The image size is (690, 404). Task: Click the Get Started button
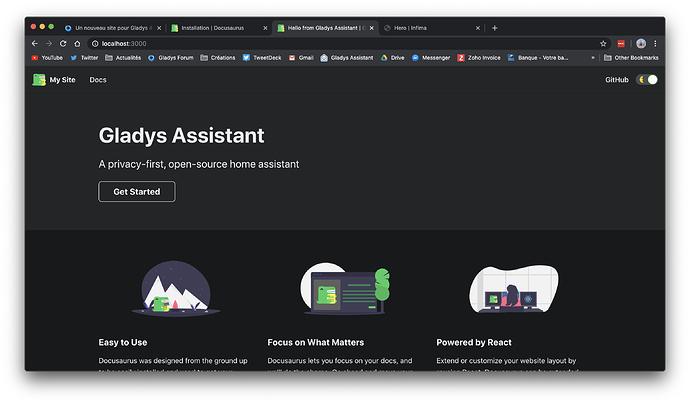[x=137, y=191]
